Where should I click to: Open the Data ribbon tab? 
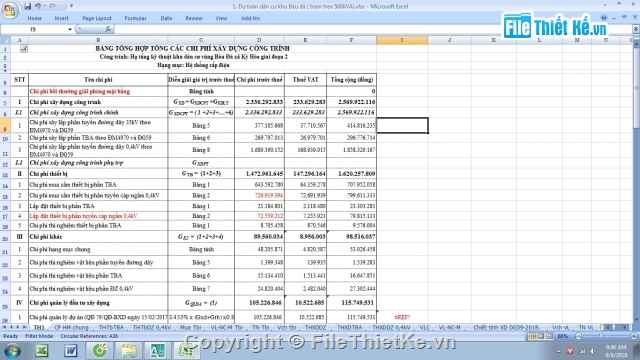(x=166, y=18)
